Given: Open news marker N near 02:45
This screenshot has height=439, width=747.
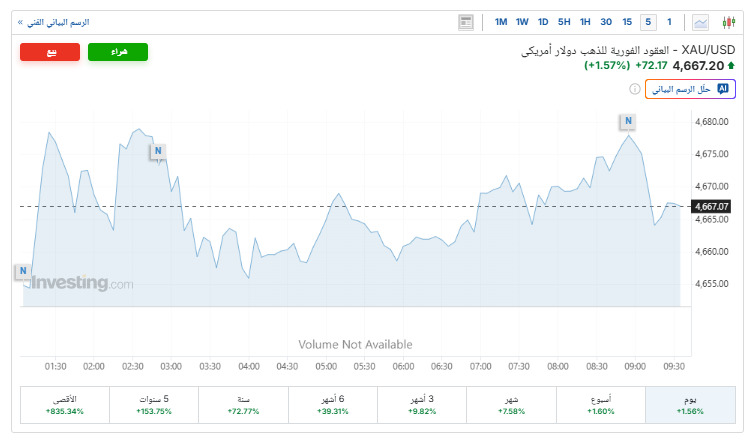Looking at the screenshot, I should pos(158,151).
